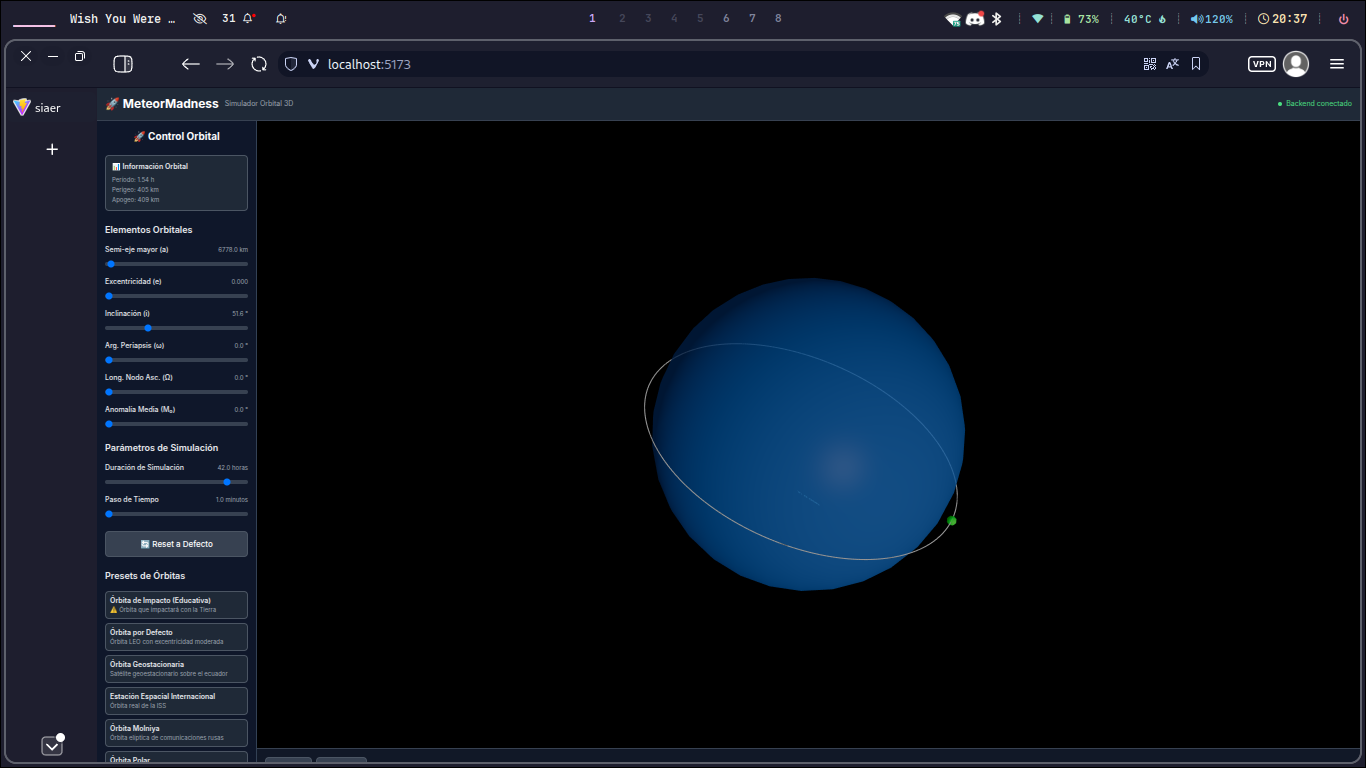Switch to workspace 6
Screen dimensions: 1366x768
(x=726, y=19)
